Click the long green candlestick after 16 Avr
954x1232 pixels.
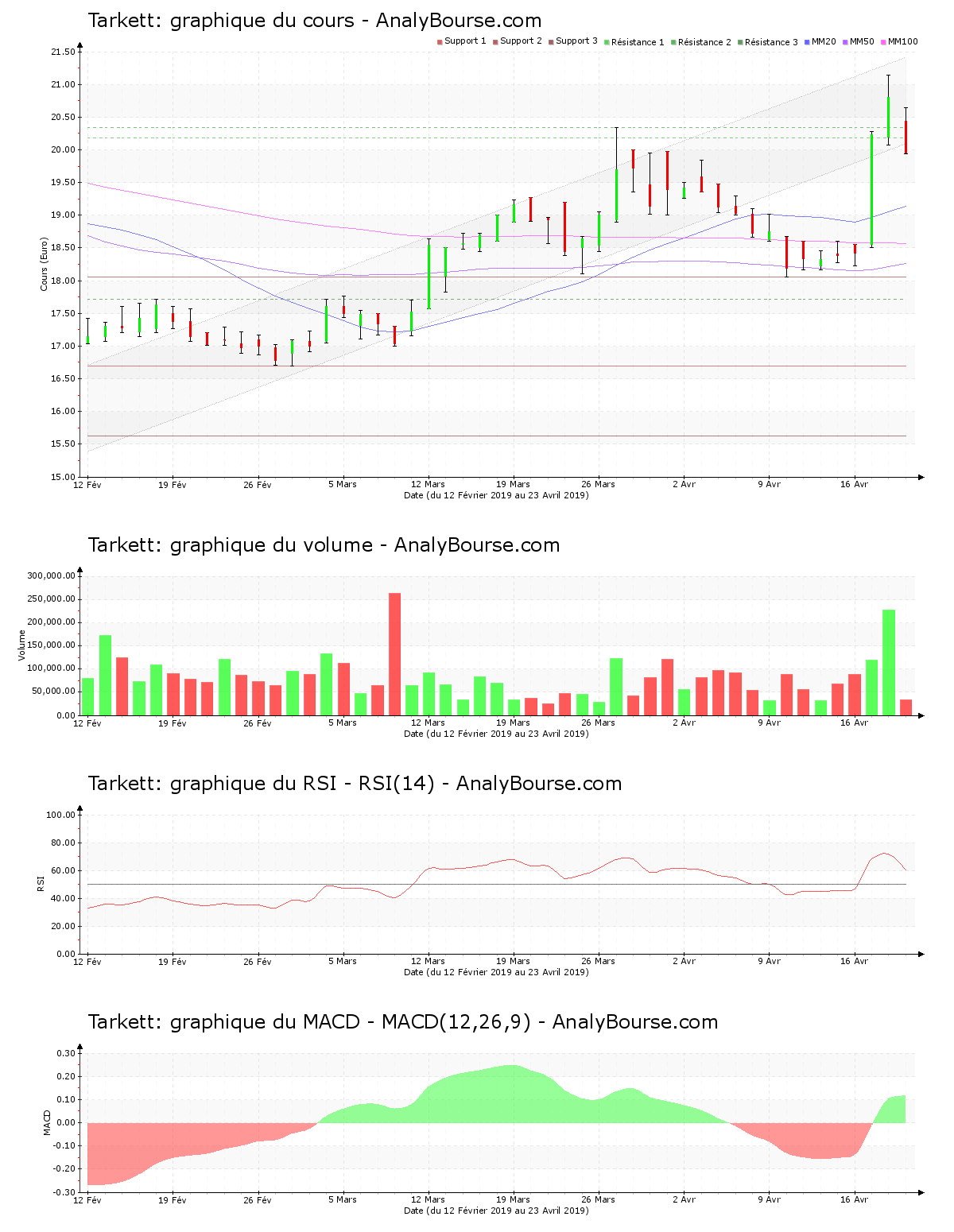(x=871, y=189)
